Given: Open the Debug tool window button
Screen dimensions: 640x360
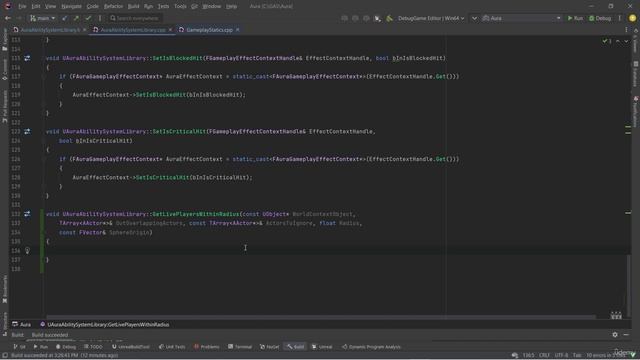Looking at the screenshot, I should click(x=66, y=347).
